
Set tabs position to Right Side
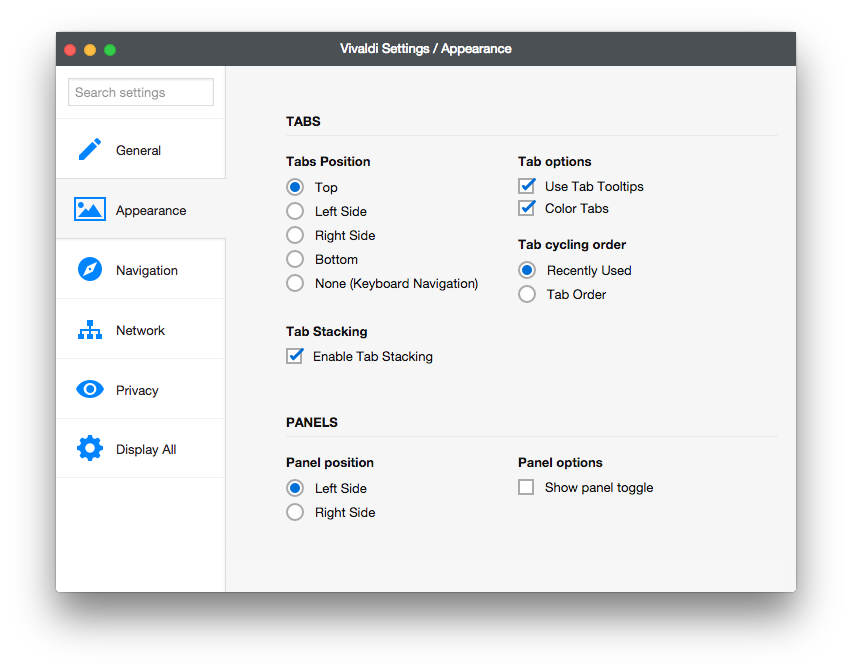click(295, 235)
